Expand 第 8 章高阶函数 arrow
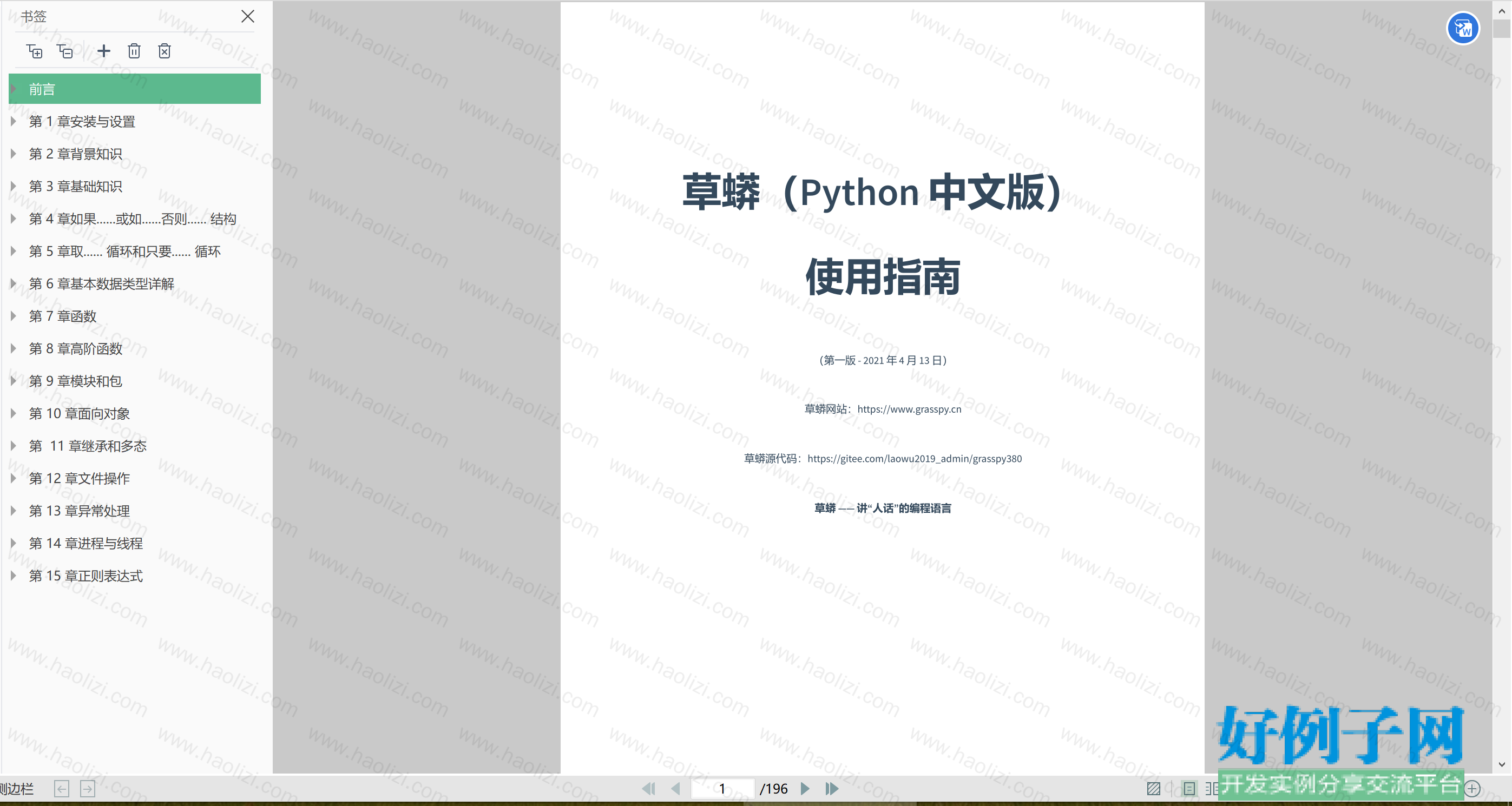This screenshot has width=1512, height=806. (x=13, y=348)
